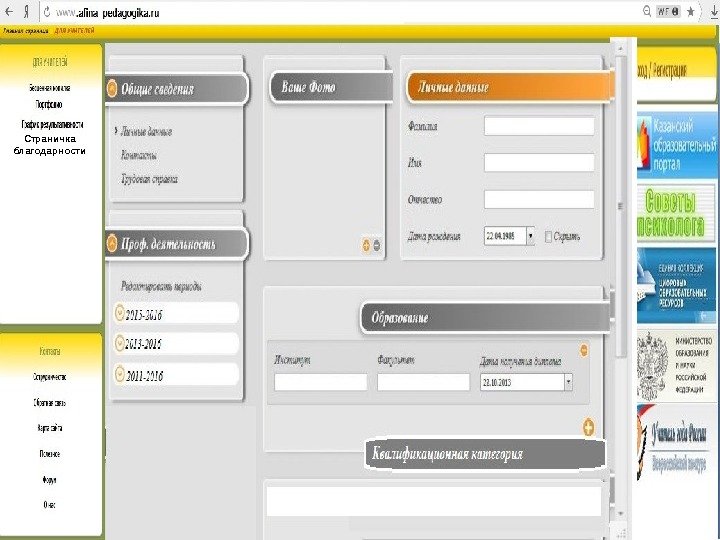Open Карта сайта in the lower sidebar
The width and height of the screenshot is (720, 540).
click(x=50, y=428)
